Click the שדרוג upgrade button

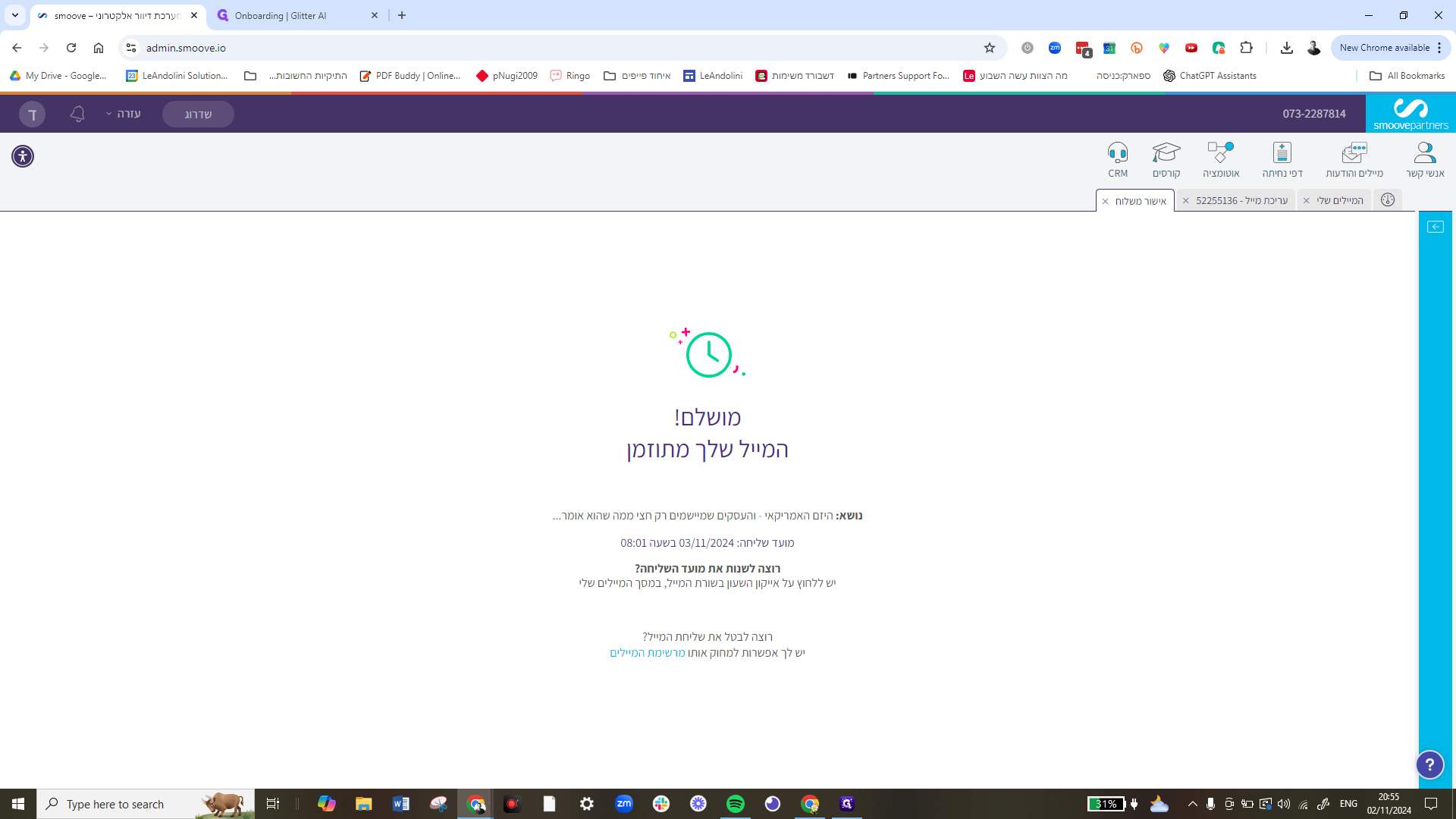198,115
